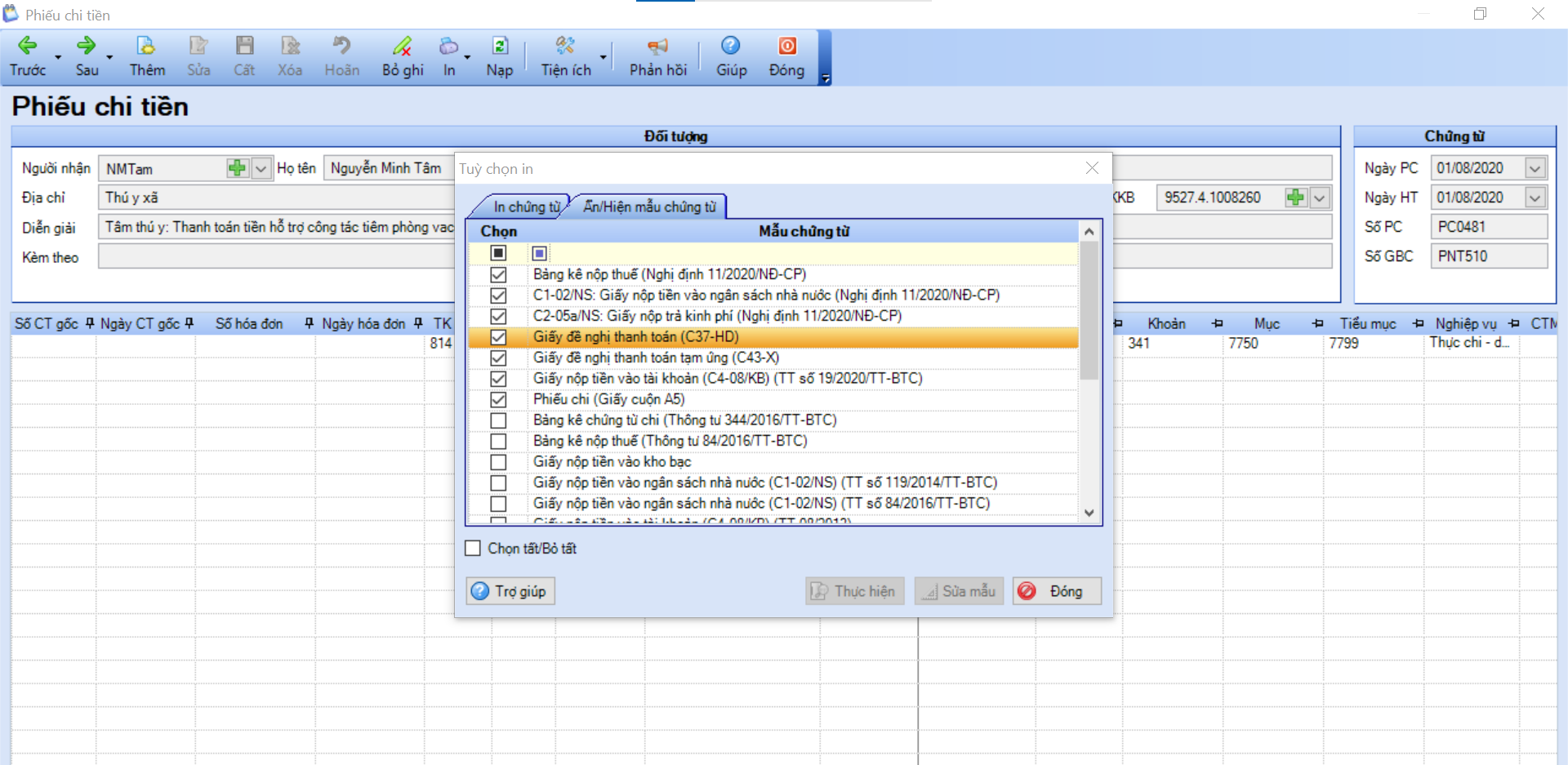Expand the Trước button dropdown arrow
The width and height of the screenshot is (1568, 765).
pyautogui.click(x=58, y=57)
